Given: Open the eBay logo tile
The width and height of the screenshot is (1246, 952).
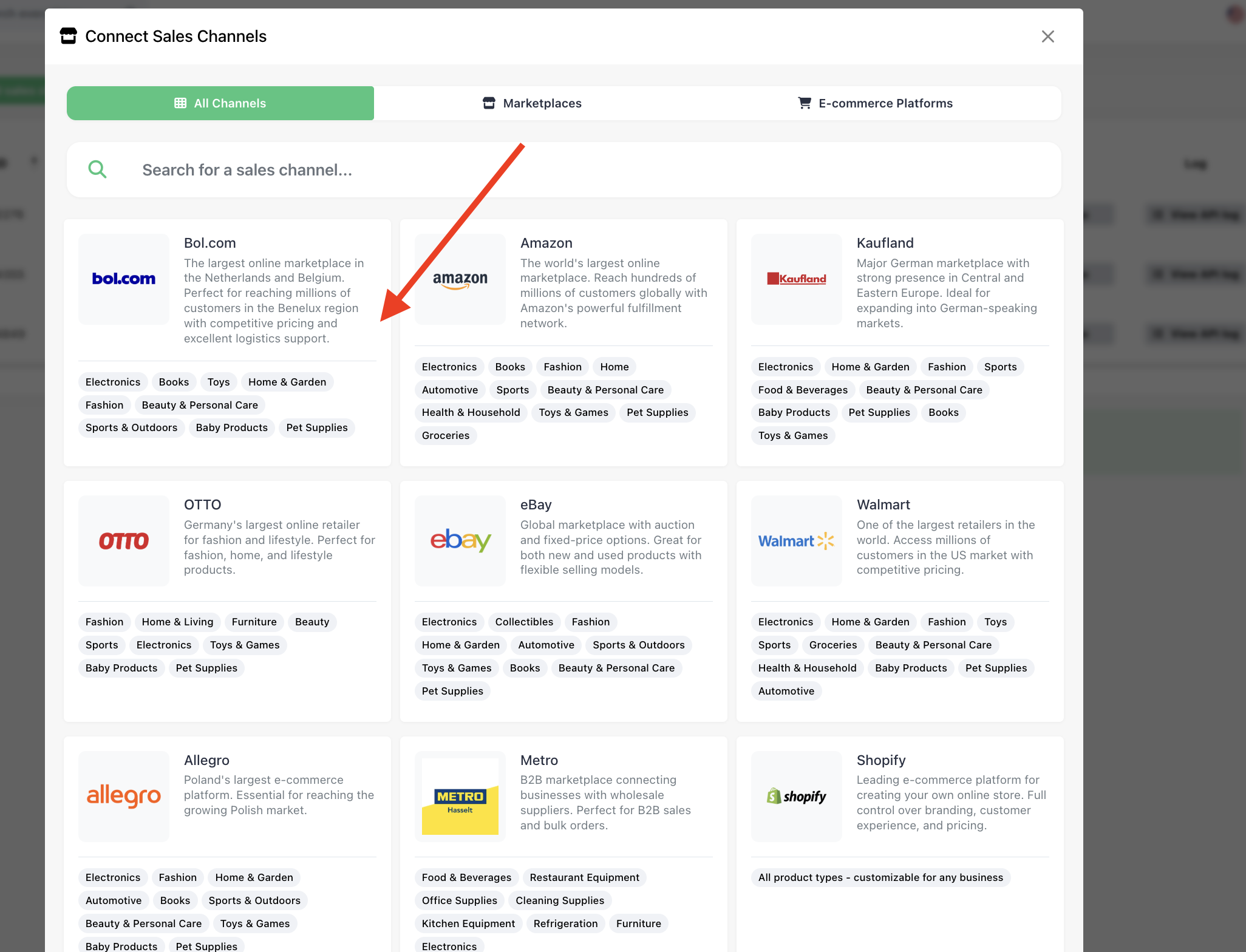Looking at the screenshot, I should coord(460,540).
